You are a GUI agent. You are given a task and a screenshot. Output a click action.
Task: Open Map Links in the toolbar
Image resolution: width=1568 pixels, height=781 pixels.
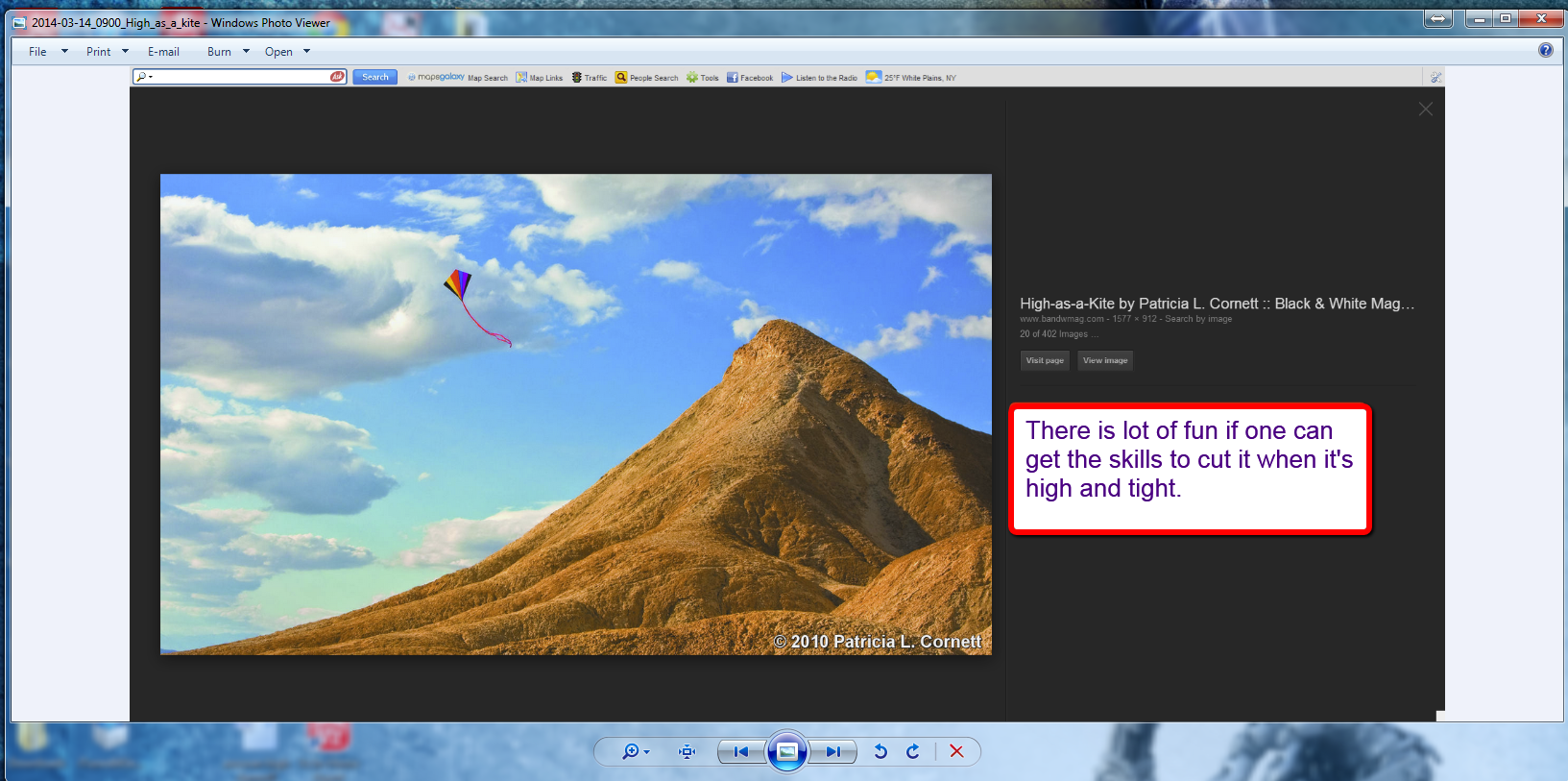540,78
